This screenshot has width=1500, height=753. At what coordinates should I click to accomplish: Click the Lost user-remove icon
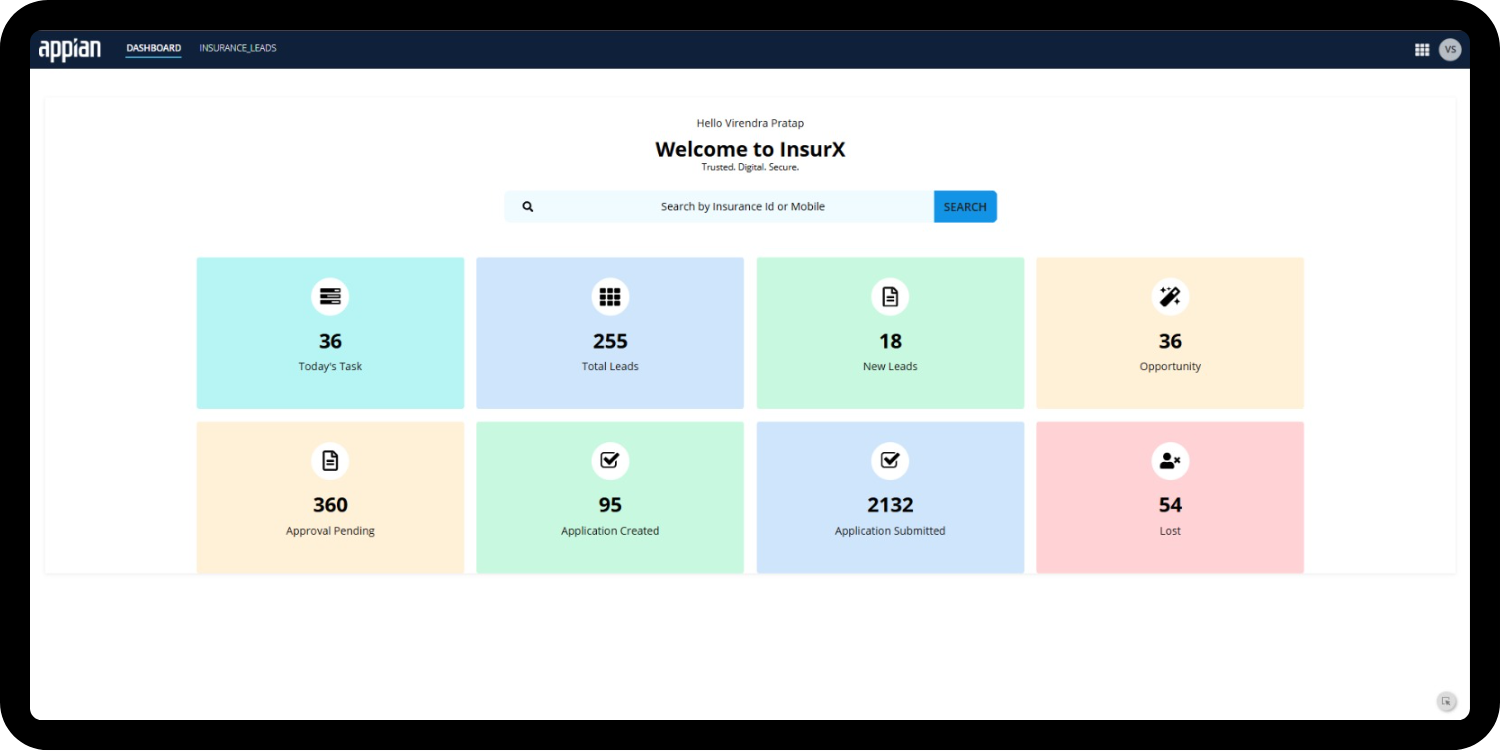pos(1170,460)
